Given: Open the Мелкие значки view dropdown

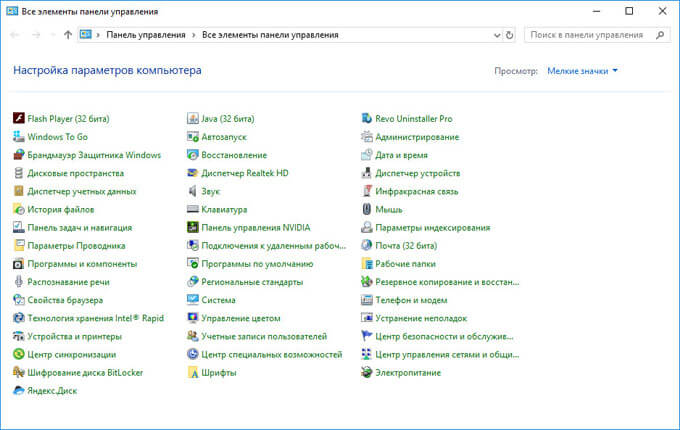Looking at the screenshot, I should pyautogui.click(x=582, y=71).
